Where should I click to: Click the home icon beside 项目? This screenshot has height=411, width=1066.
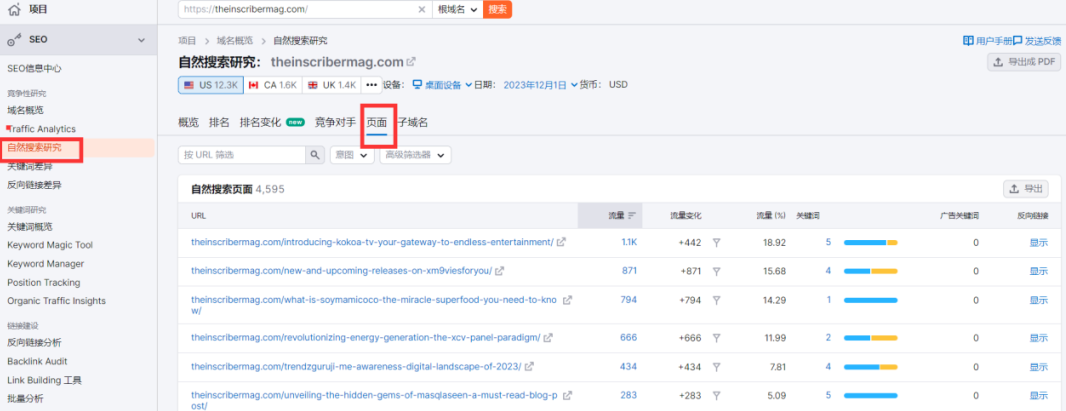tap(14, 10)
